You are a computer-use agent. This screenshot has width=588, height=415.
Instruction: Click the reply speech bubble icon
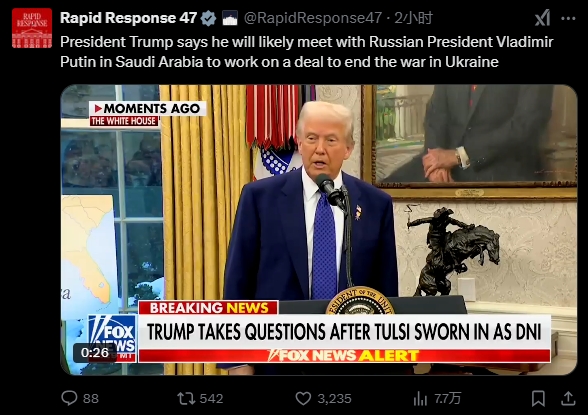(x=69, y=398)
